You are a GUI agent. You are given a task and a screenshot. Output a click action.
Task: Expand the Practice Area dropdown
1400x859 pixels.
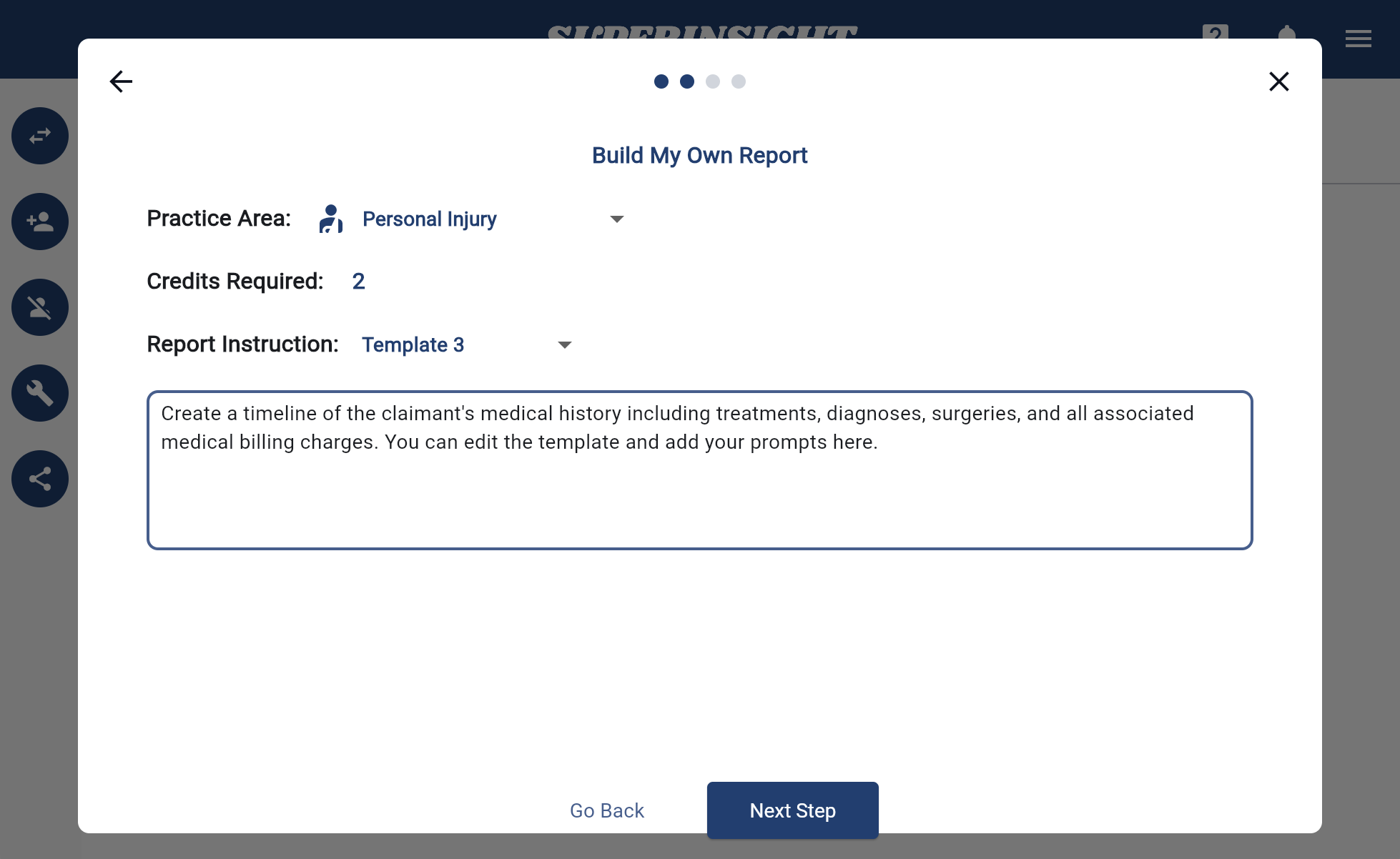[x=617, y=219]
